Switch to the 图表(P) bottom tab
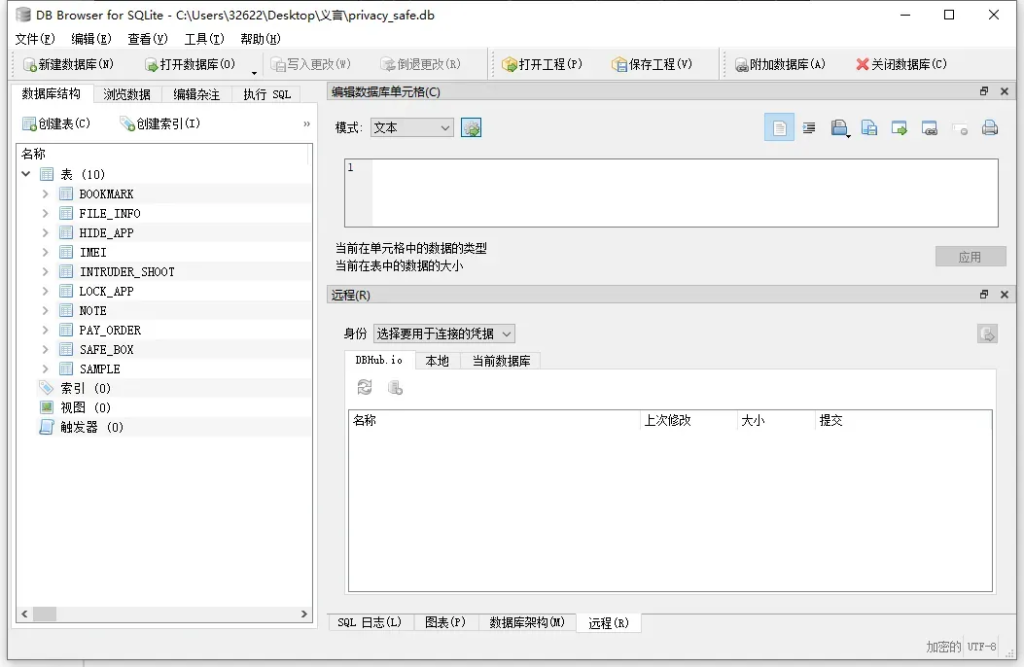 [445, 623]
